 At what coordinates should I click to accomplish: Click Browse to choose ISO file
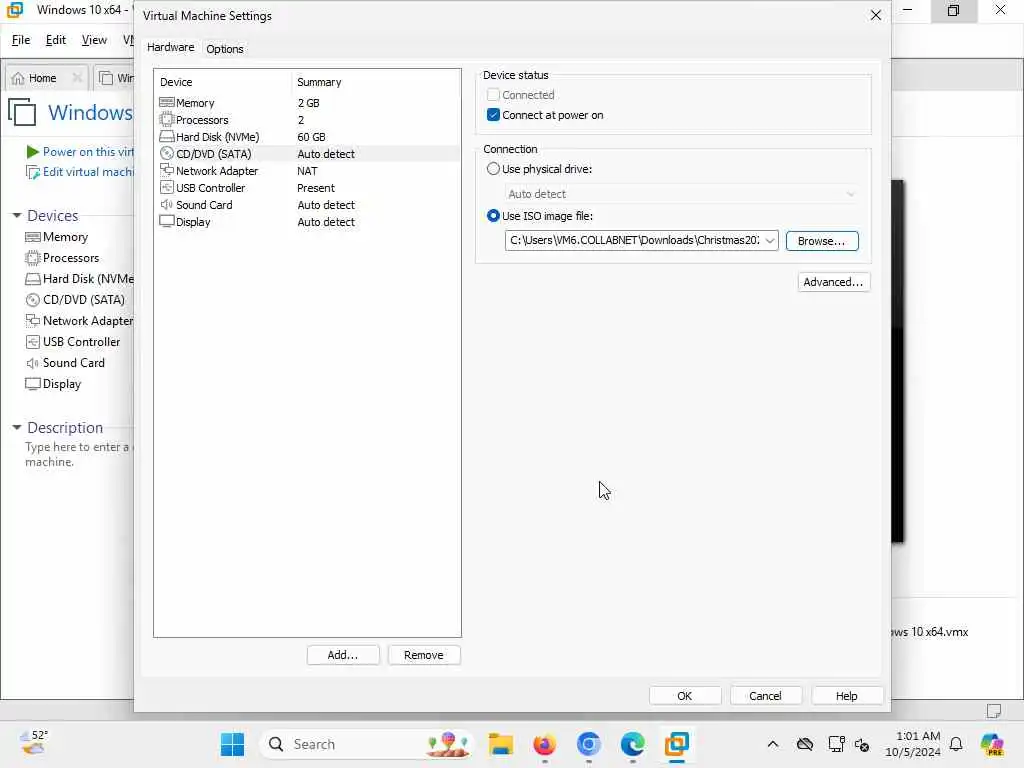pos(822,241)
